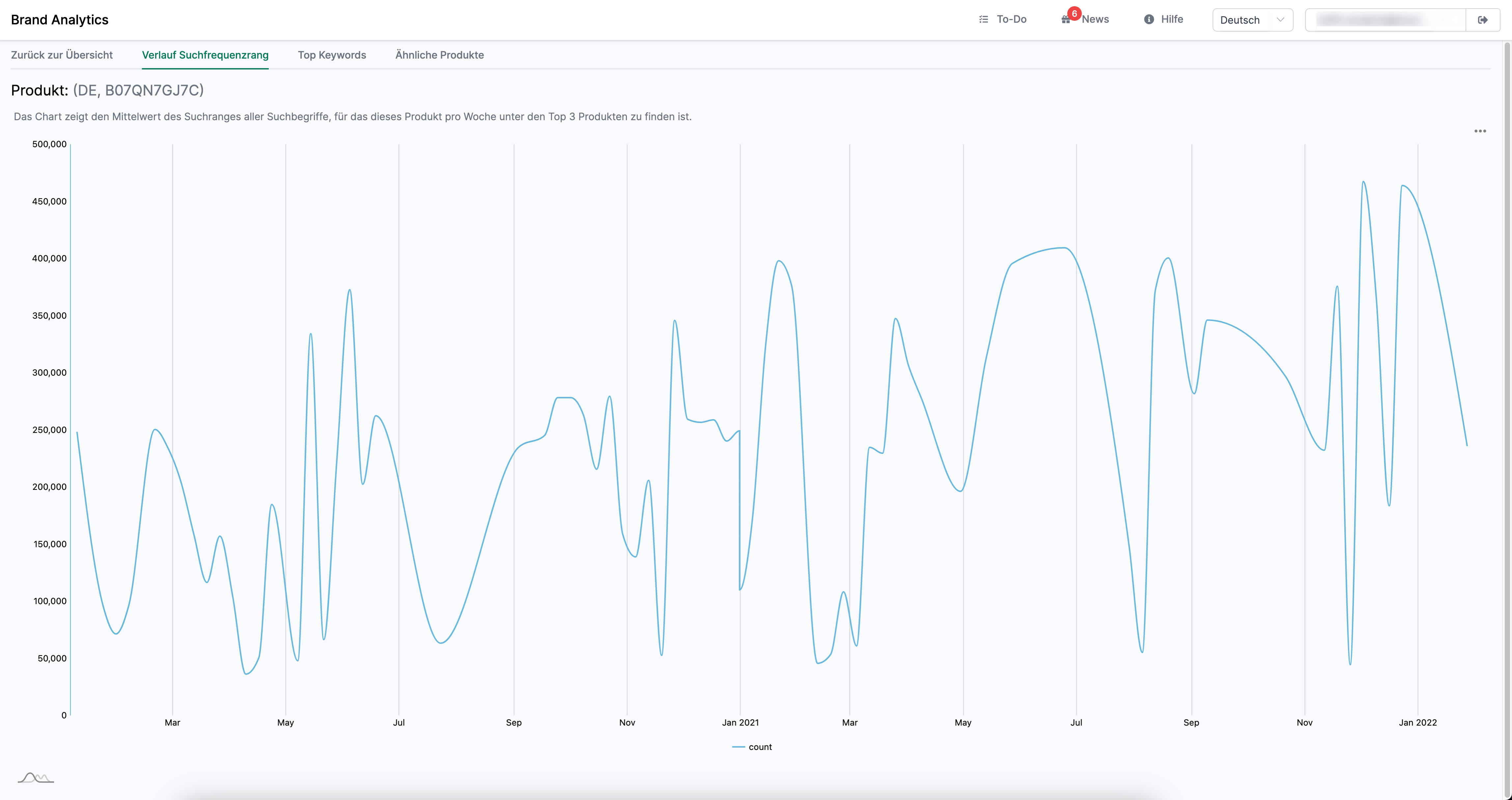
Task: Click the News gift icon
Action: coord(1065,20)
